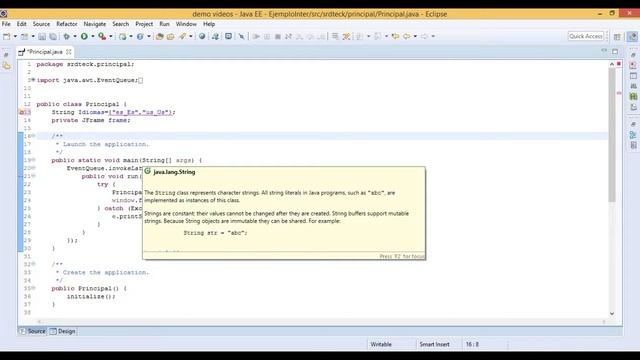The height and width of the screenshot is (360, 640).
Task: Click the Open Type icon
Action: pyautogui.click(x=160, y=36)
